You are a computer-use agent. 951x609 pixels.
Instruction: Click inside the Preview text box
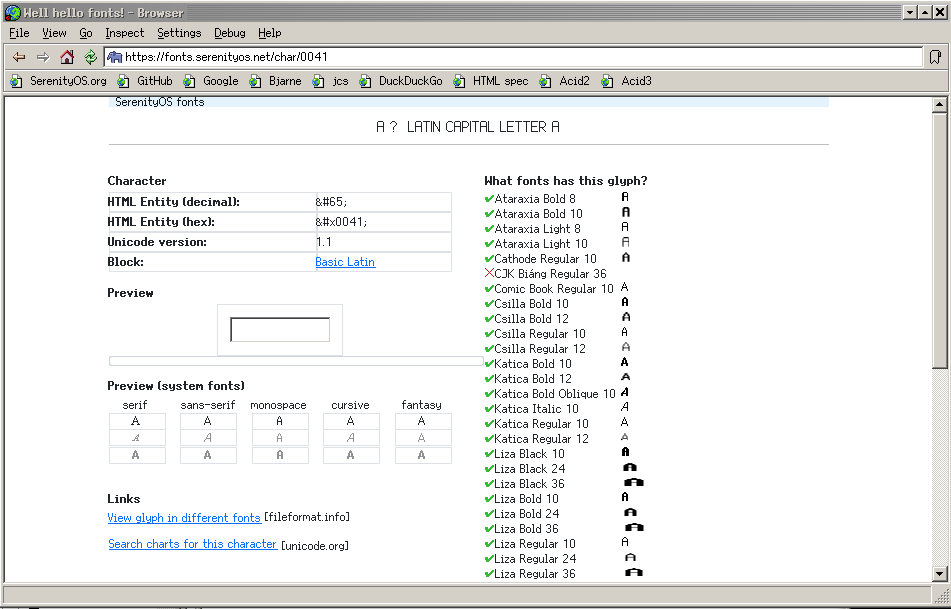[x=280, y=330]
